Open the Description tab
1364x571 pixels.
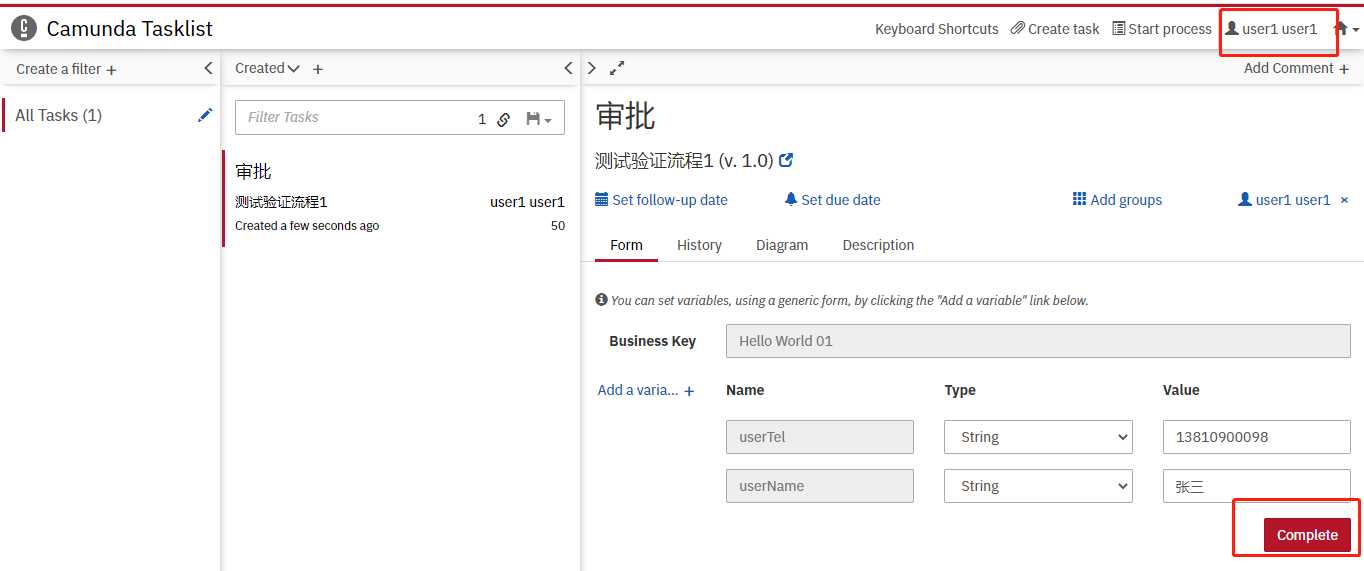[x=878, y=245]
